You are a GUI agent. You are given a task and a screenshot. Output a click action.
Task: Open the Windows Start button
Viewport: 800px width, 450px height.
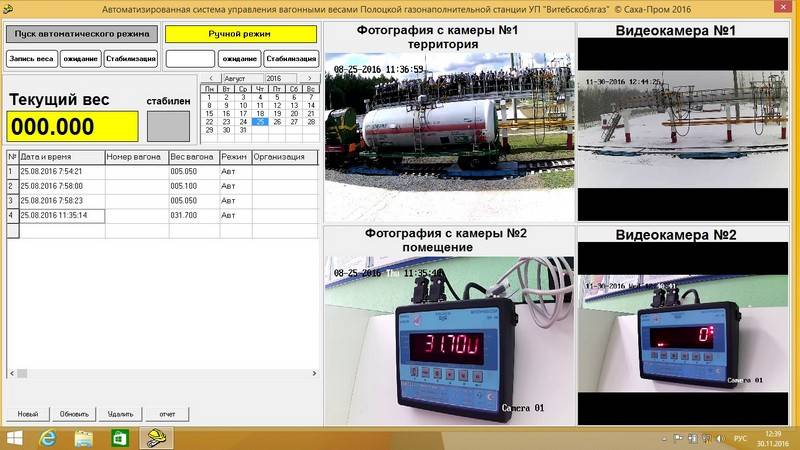point(14,438)
